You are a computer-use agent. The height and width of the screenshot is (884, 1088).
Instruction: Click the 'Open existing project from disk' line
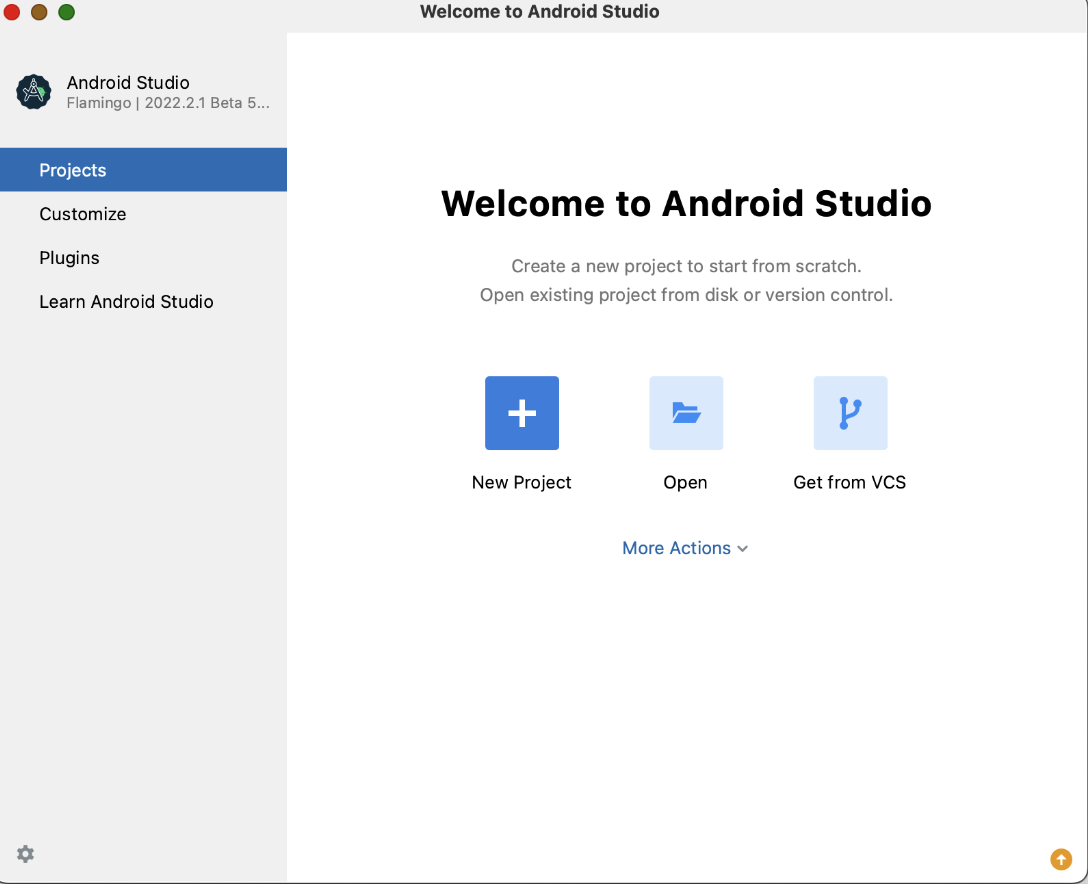pos(686,295)
